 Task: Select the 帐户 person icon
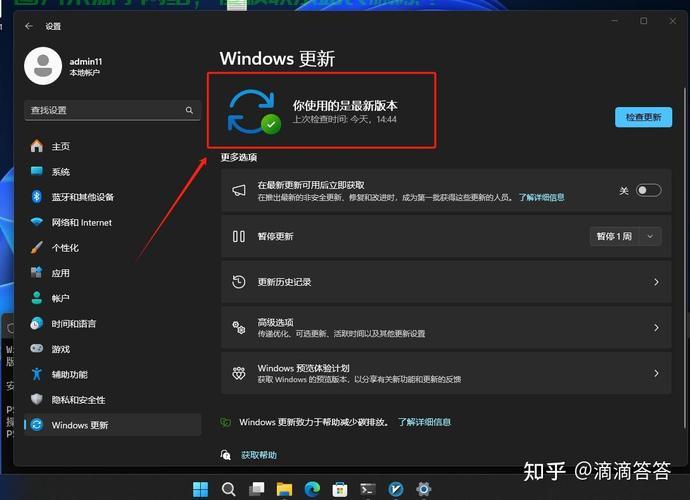point(37,298)
